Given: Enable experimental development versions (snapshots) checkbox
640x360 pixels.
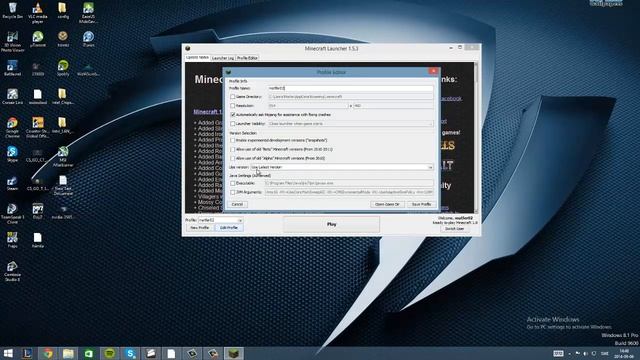Looking at the screenshot, I should coord(233,140).
